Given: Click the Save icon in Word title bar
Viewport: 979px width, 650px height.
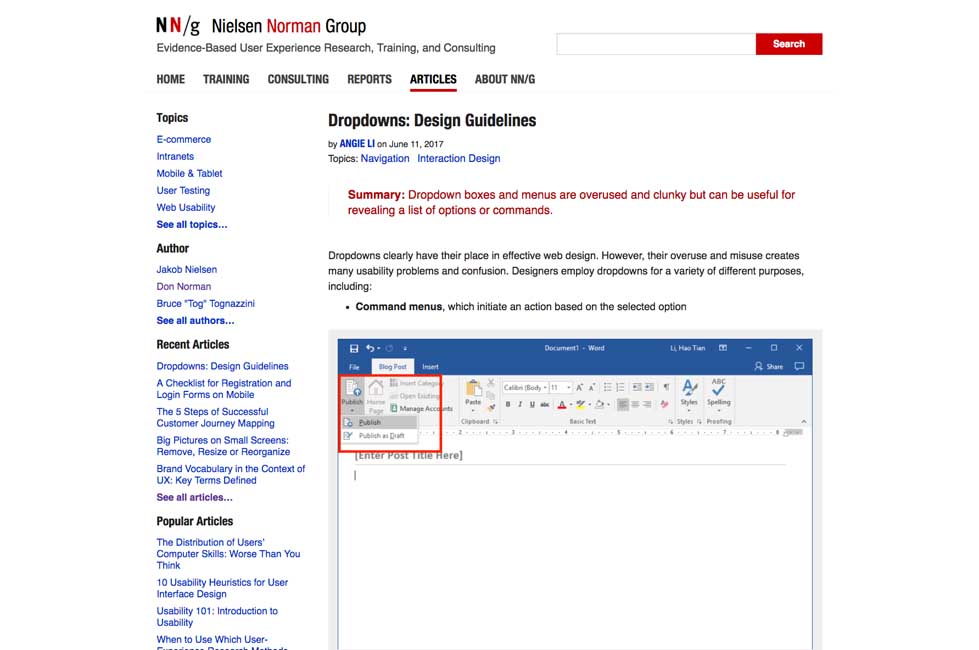Looking at the screenshot, I should [x=354, y=348].
